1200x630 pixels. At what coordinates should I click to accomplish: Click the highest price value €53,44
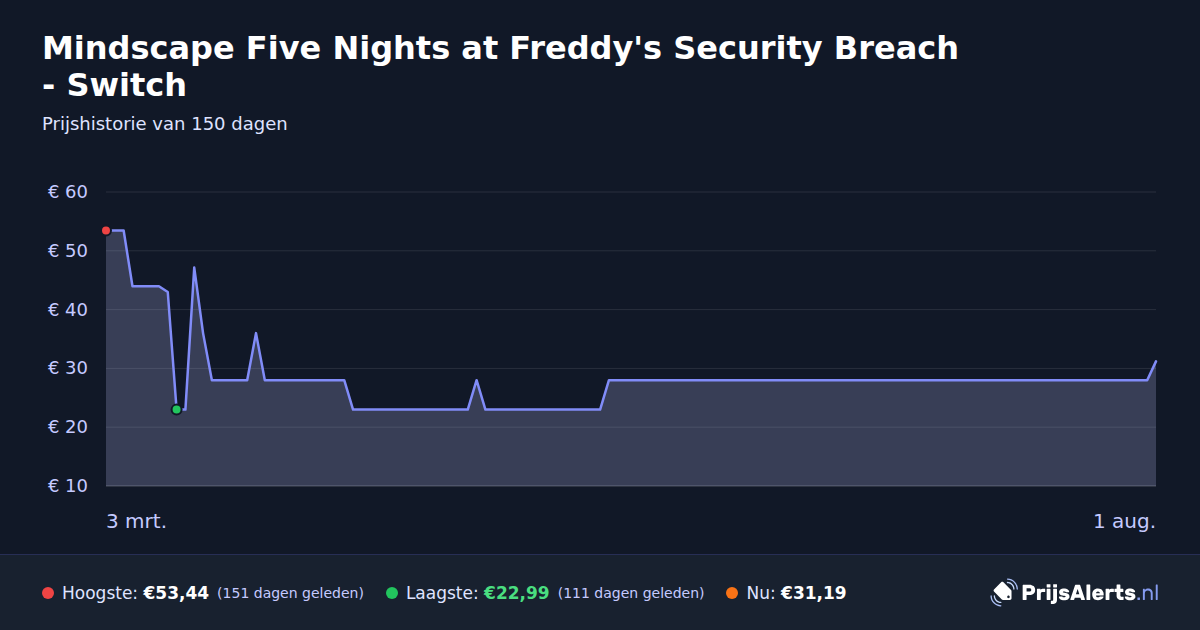click(176, 593)
